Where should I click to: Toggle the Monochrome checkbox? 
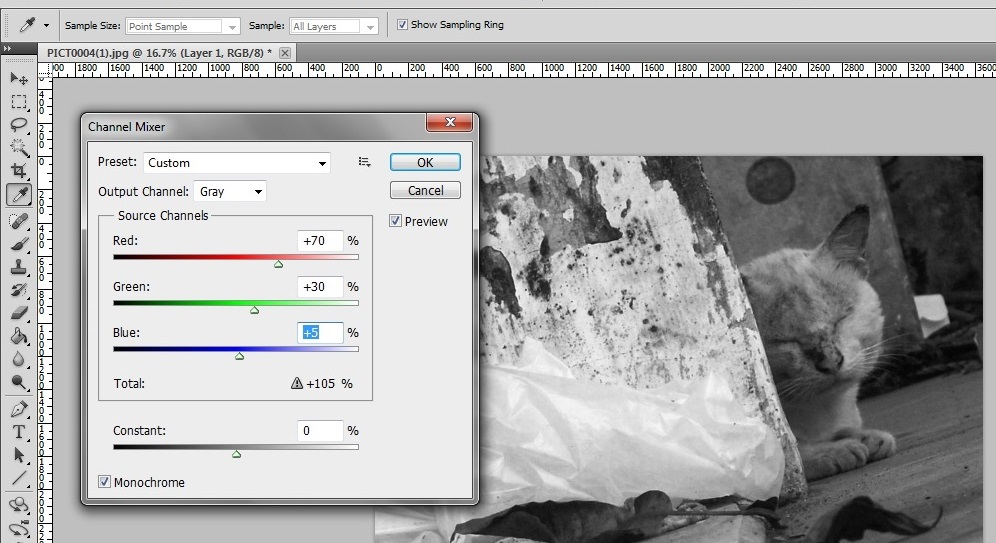point(104,481)
